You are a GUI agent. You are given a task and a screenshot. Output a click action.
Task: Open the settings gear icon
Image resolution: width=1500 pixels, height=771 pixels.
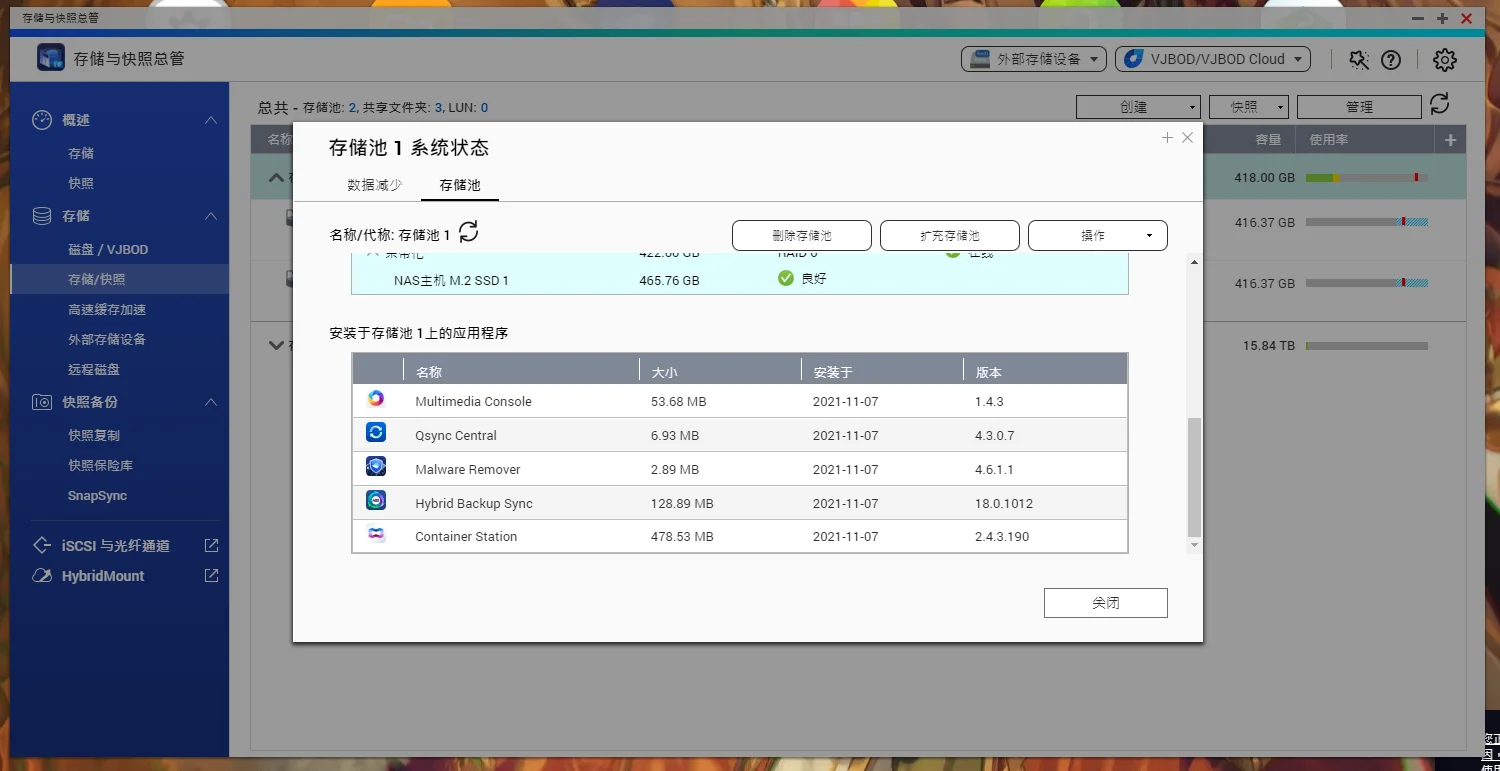click(1444, 60)
